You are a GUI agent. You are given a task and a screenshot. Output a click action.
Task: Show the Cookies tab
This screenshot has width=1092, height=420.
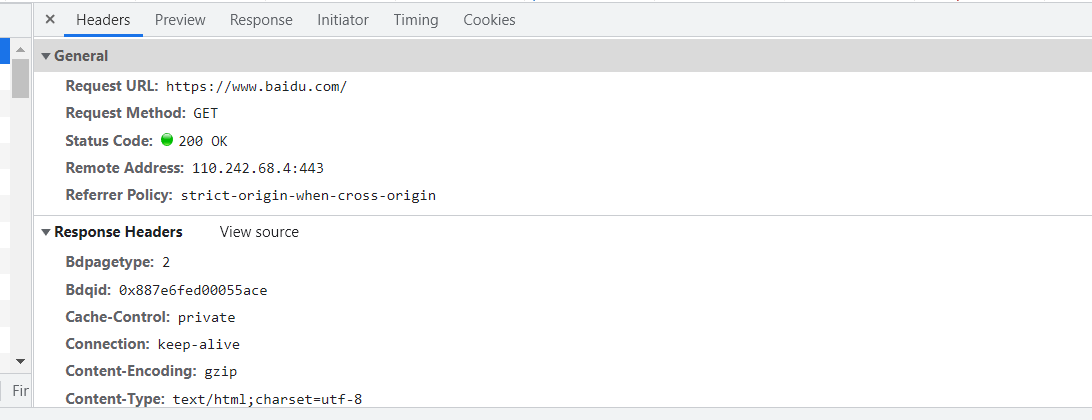[x=490, y=20]
